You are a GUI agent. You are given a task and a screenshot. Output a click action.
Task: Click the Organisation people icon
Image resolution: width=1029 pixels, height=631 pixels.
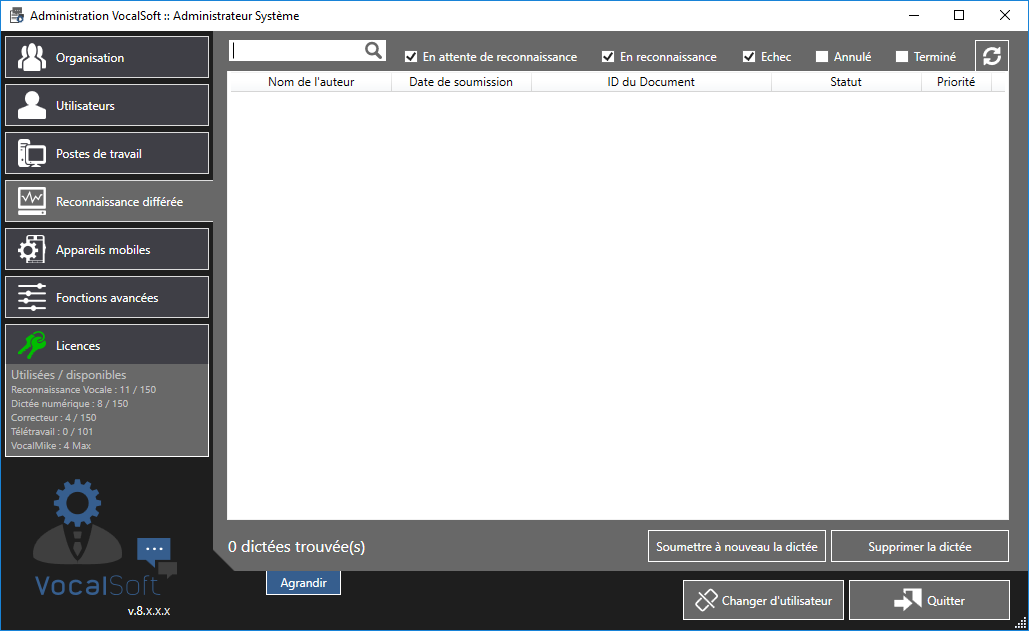point(32,57)
